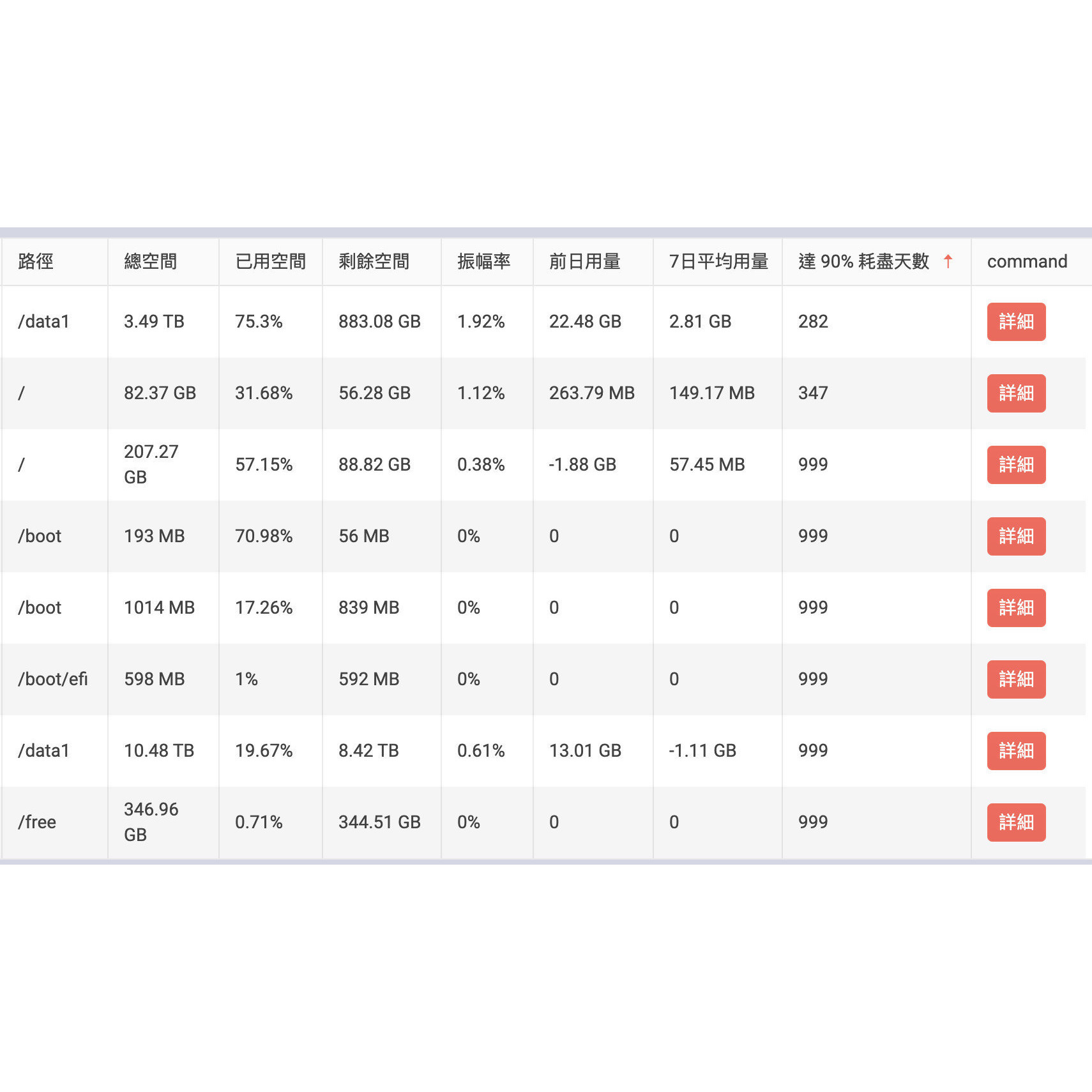Sort by the 已用空間 column
Image resolution: width=1092 pixels, height=1092 pixels.
271,261
